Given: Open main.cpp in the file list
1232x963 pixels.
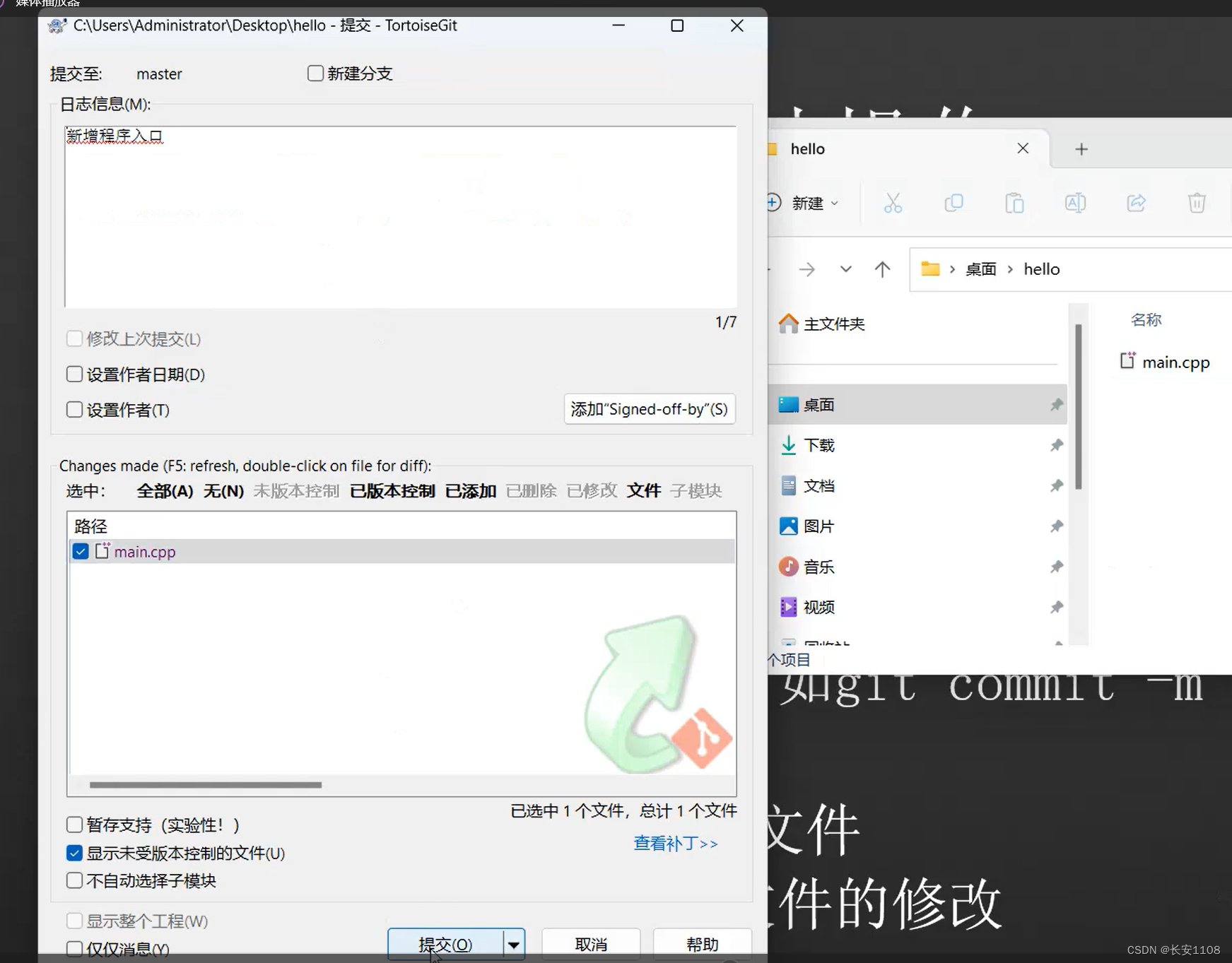Looking at the screenshot, I should [x=1175, y=362].
